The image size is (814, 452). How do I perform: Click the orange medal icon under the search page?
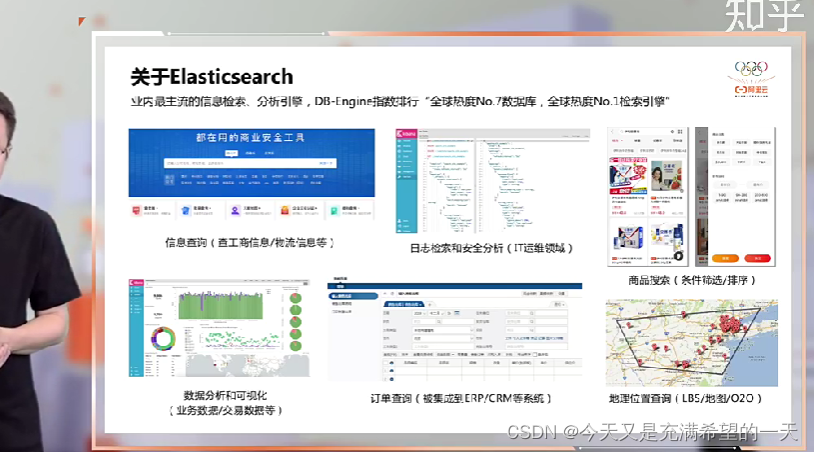[284, 210]
